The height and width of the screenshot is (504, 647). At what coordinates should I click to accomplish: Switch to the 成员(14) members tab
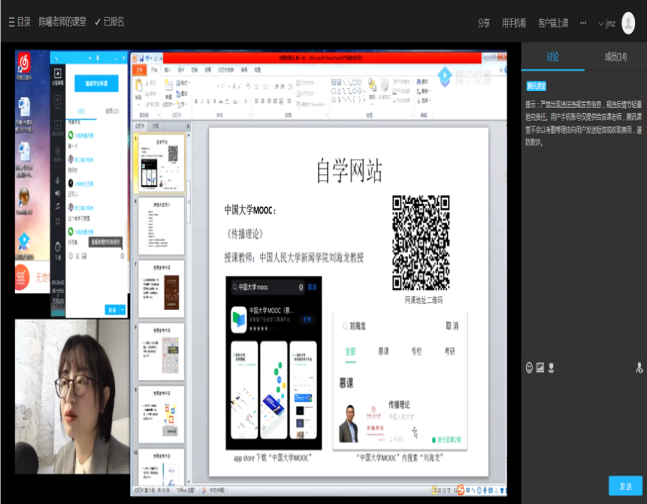(615, 56)
